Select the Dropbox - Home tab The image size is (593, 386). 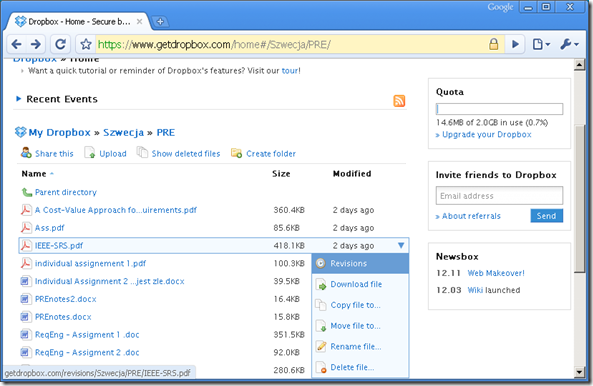[79, 22]
